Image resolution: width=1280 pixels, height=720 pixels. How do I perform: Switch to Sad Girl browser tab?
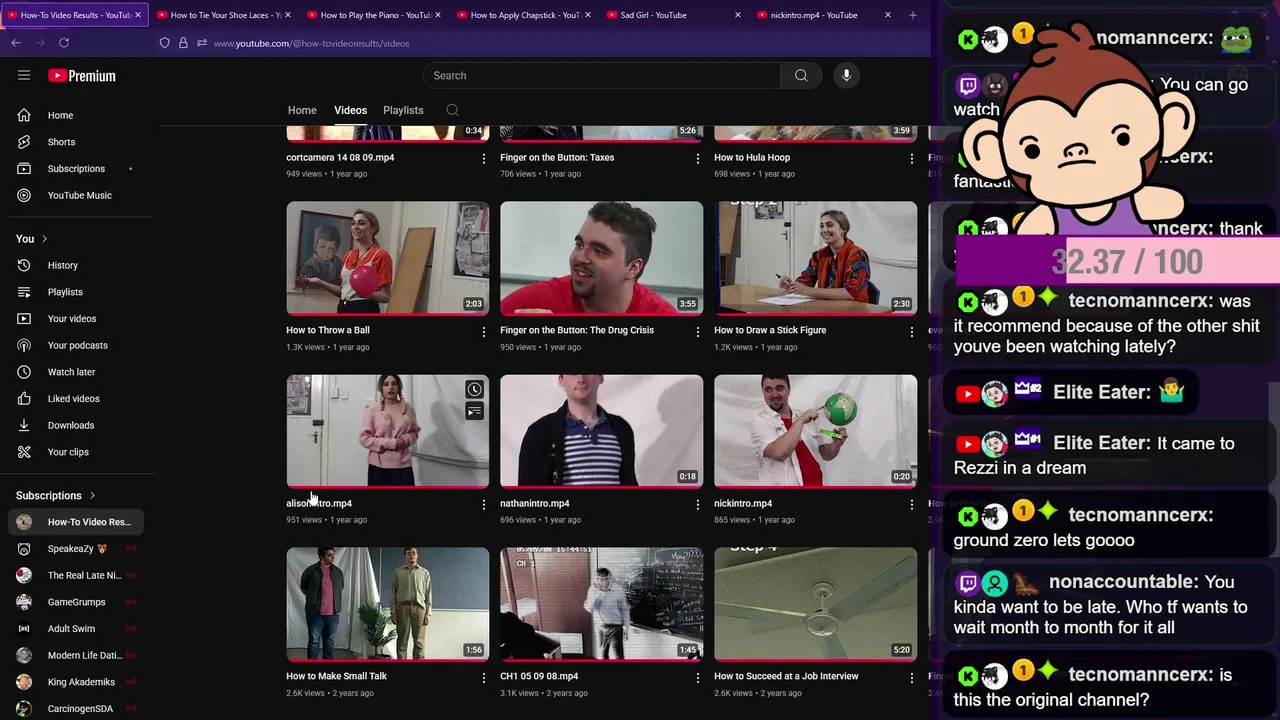(x=672, y=15)
